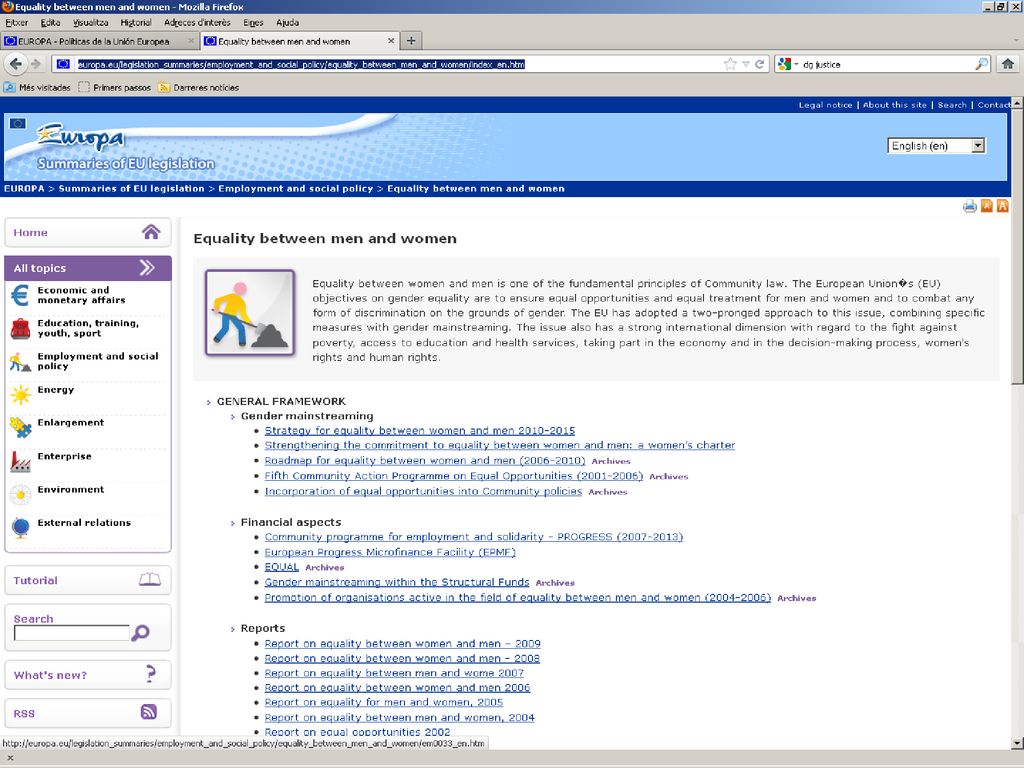Switch to EUROPA Políticas de la Unión Europea tab
Screen dimensions: 1024x768
click(99, 40)
